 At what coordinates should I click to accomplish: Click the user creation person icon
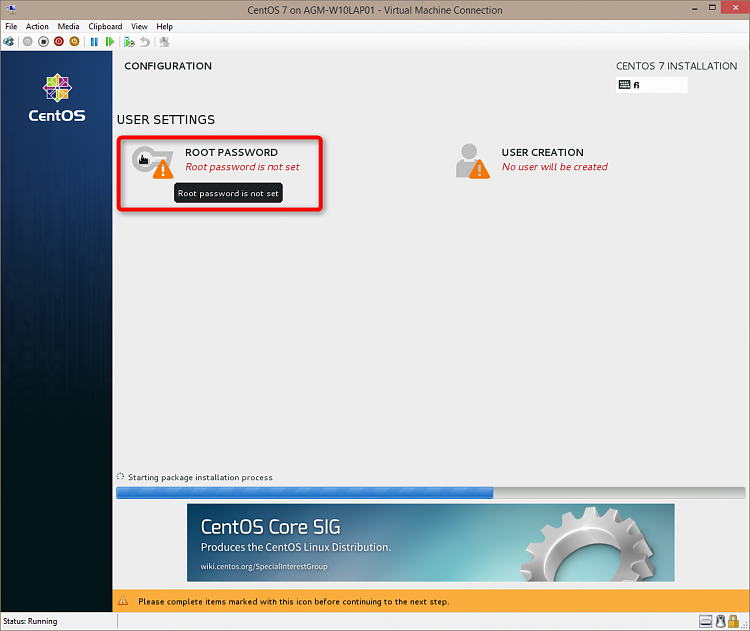(x=473, y=161)
